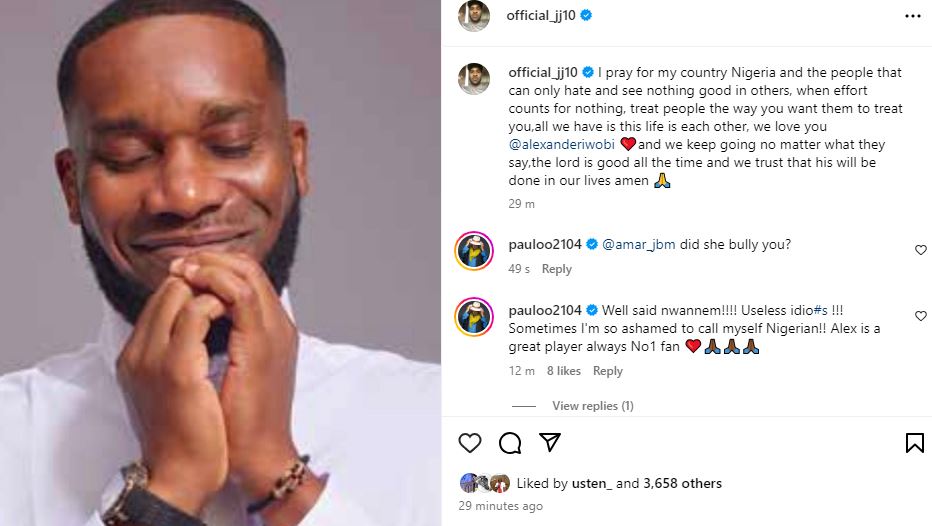This screenshot has height=526, width=932.
Task: Like the post with the heart icon
Action: coord(470,443)
